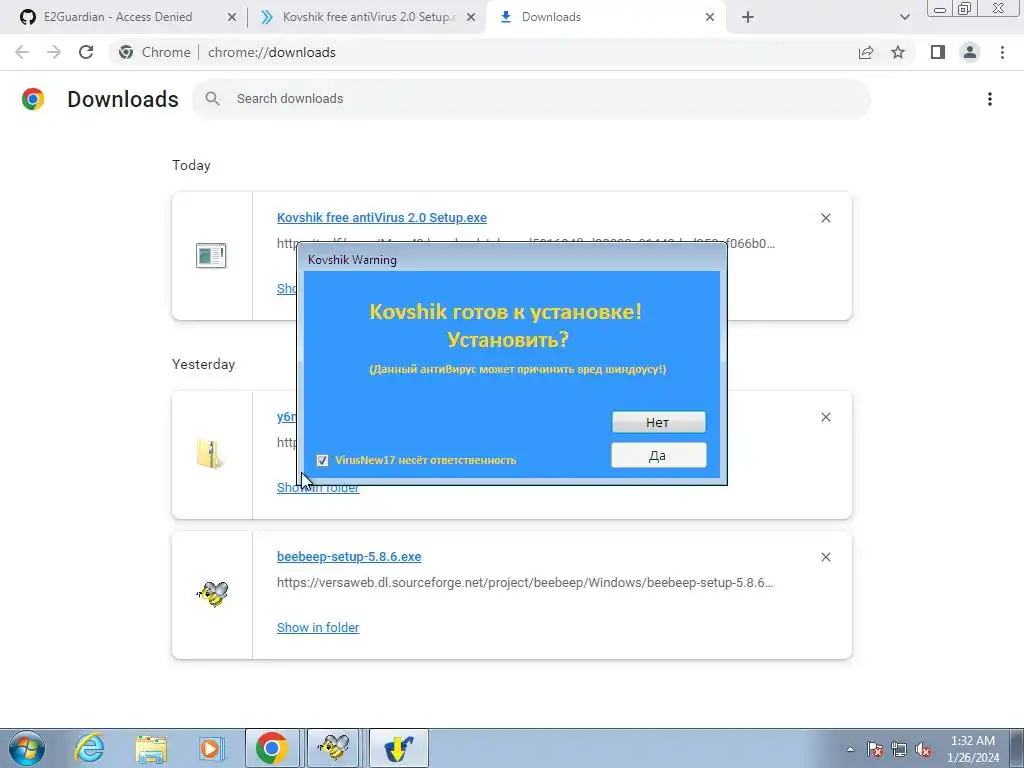Click the network tray icon
The width and height of the screenshot is (1024, 768).
click(899, 749)
